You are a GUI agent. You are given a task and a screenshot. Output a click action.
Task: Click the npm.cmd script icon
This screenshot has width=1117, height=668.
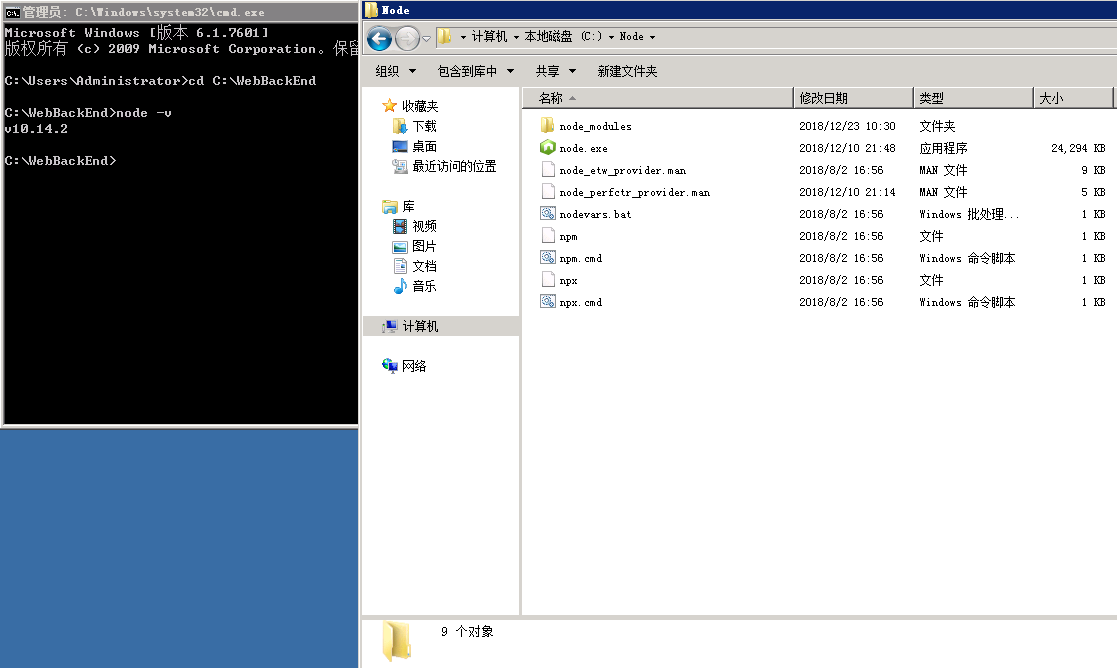547,258
